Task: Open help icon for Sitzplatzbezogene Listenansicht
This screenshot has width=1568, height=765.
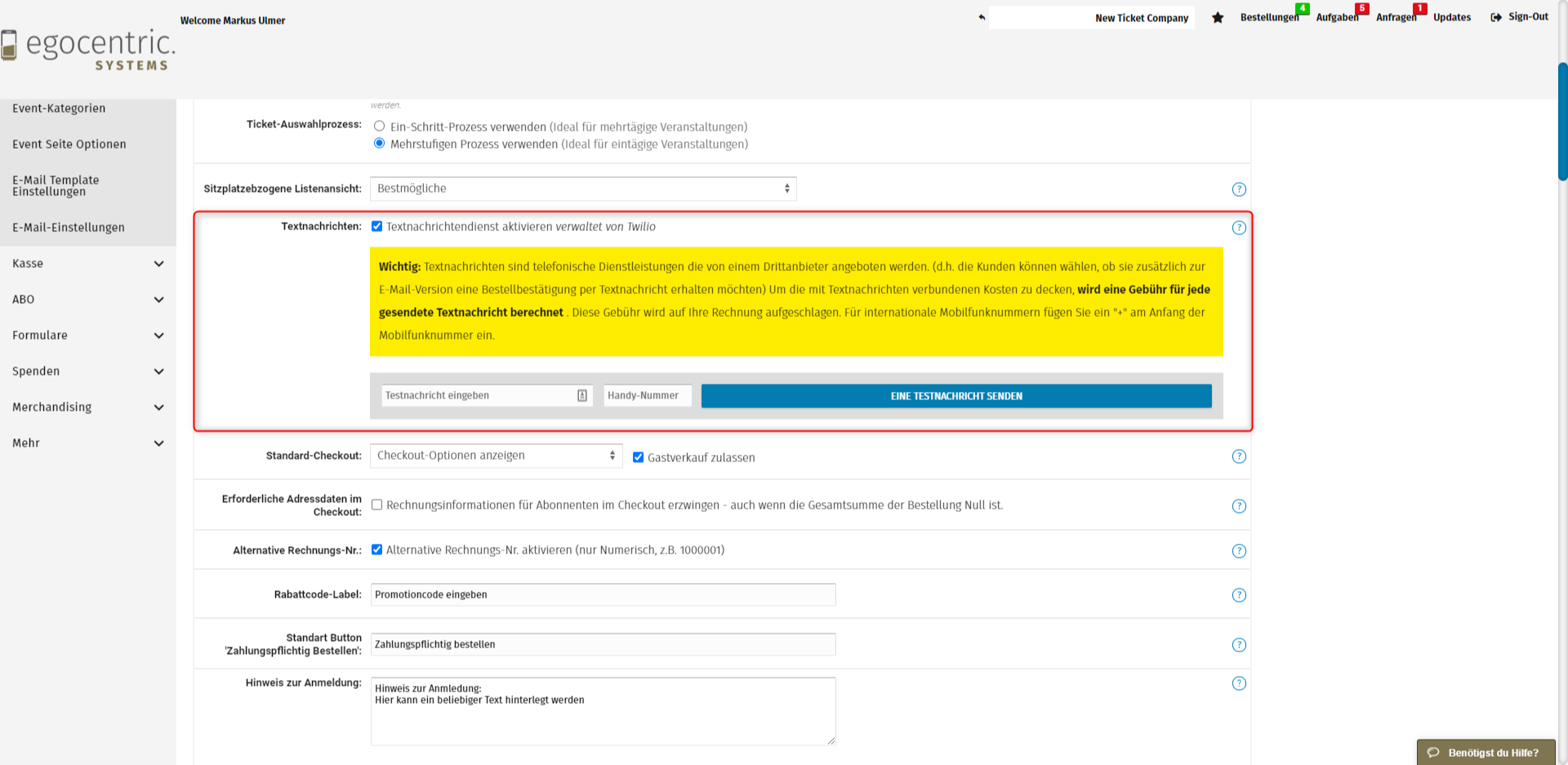Action: pyautogui.click(x=1239, y=189)
